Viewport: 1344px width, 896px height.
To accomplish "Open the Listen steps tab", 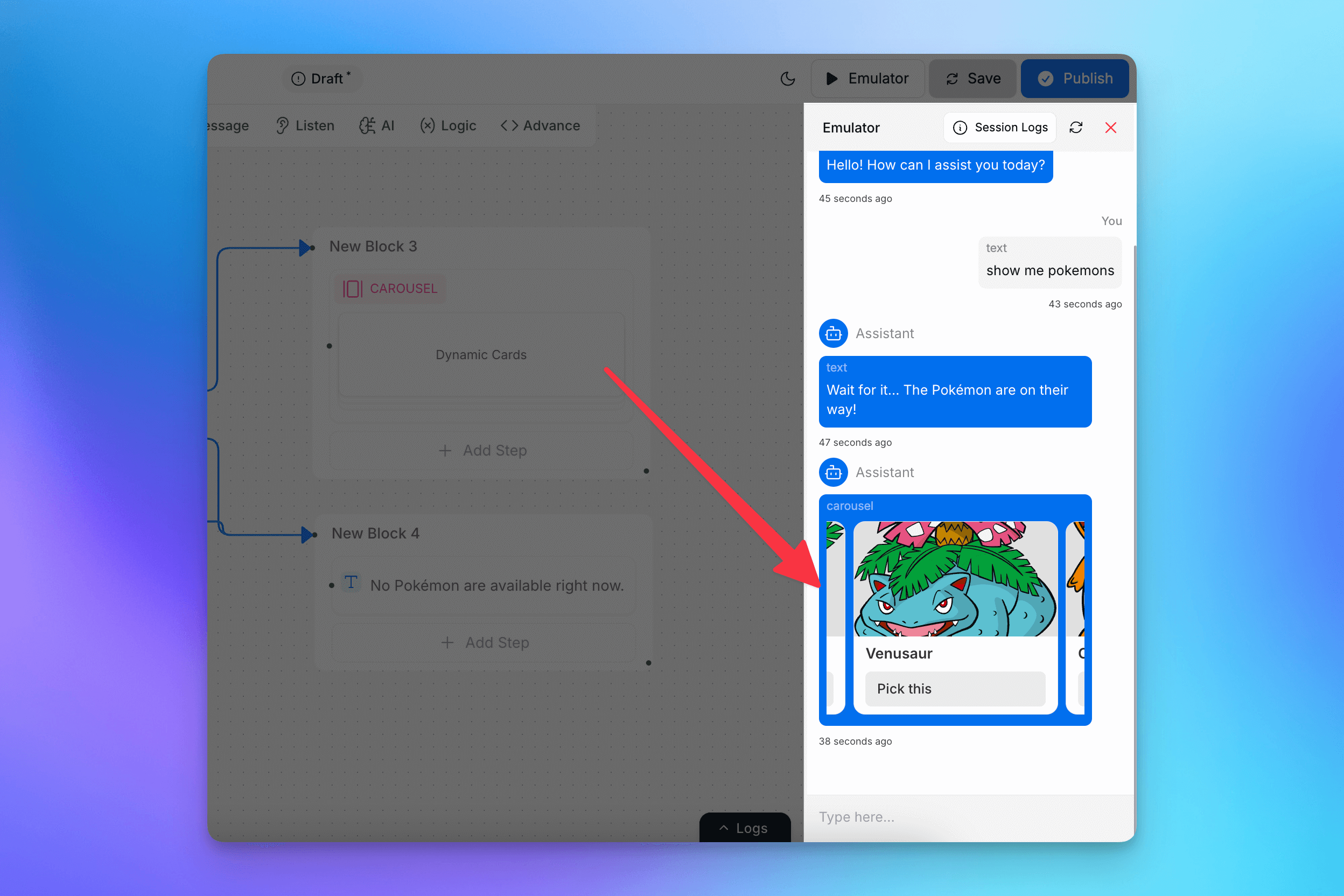I will [x=305, y=125].
